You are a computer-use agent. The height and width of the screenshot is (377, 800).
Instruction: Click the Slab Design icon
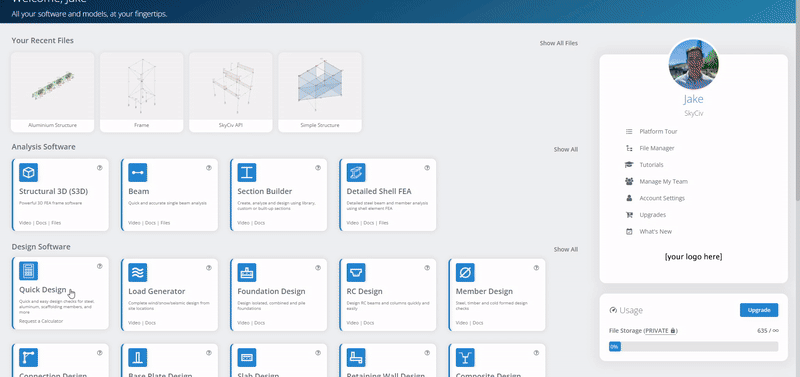pyautogui.click(x=247, y=358)
